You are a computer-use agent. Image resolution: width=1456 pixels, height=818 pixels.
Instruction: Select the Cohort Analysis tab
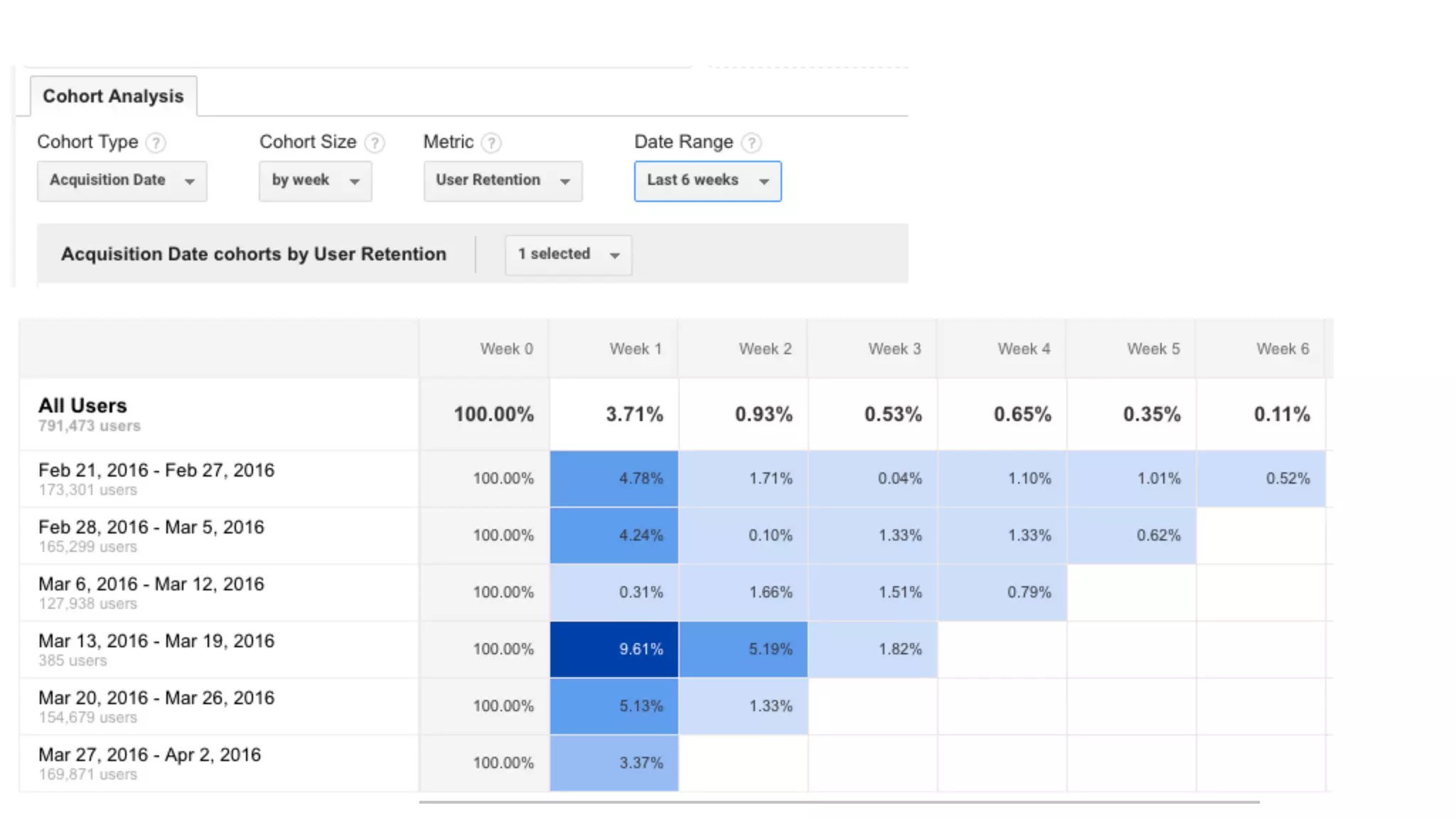tap(113, 96)
